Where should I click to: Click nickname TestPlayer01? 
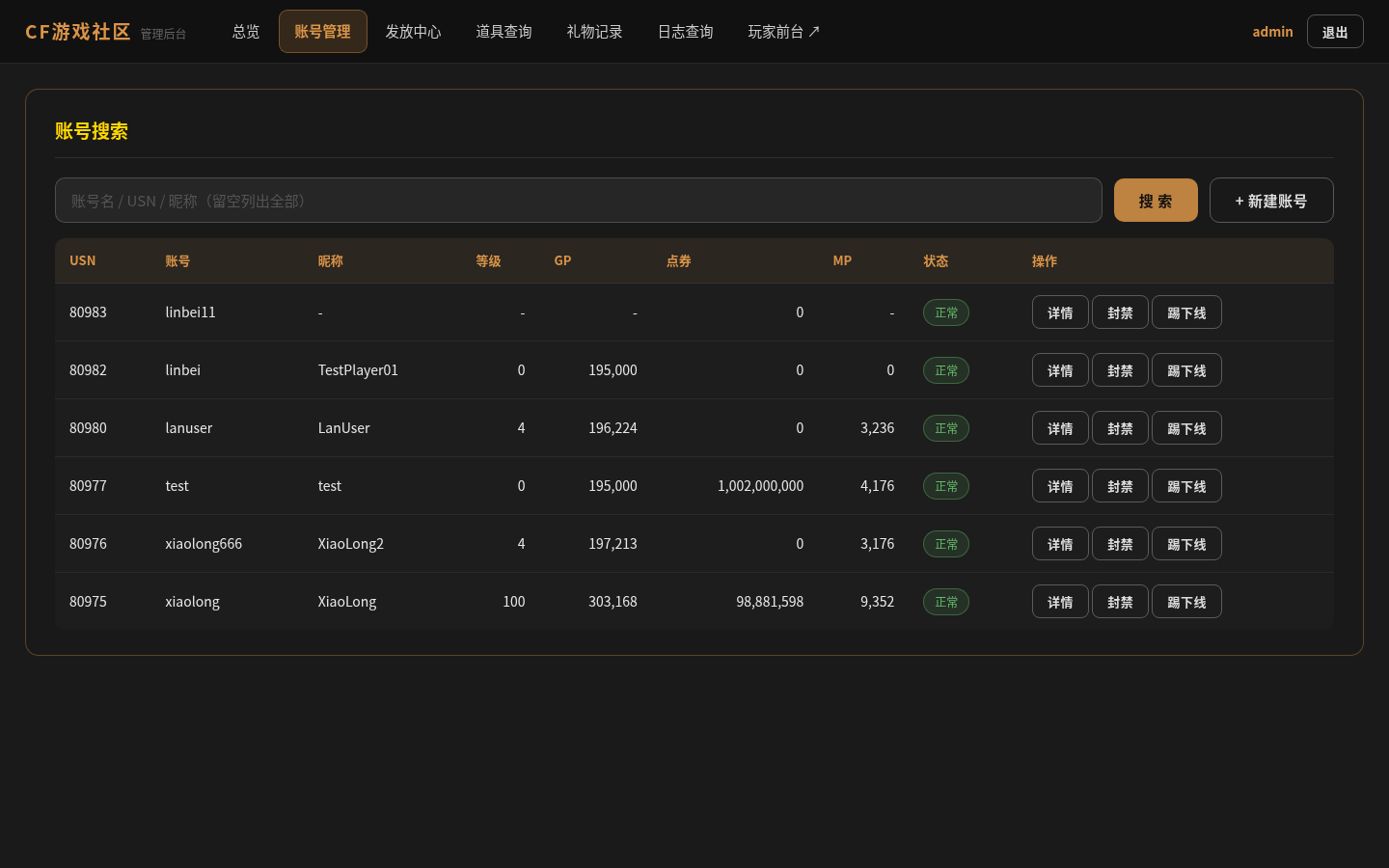pos(358,370)
